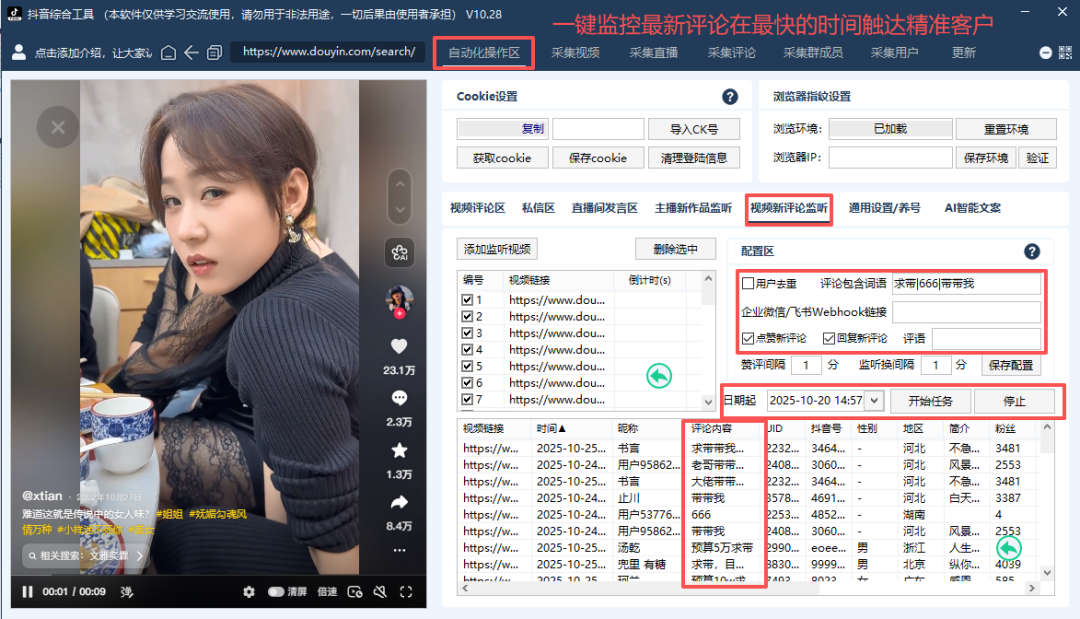This screenshot has width=1080, height=619.
Task: Open the 采集直播 tab
Action: point(654,53)
